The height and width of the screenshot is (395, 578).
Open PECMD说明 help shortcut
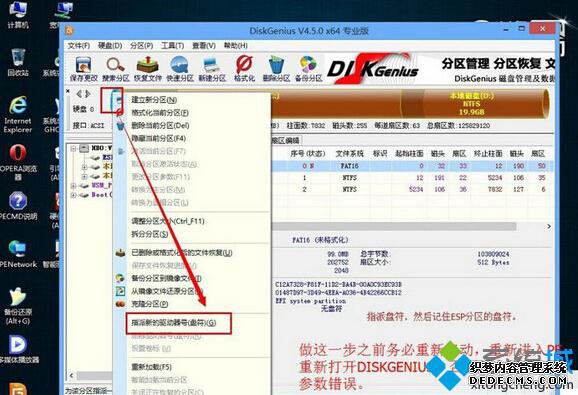click(x=18, y=206)
